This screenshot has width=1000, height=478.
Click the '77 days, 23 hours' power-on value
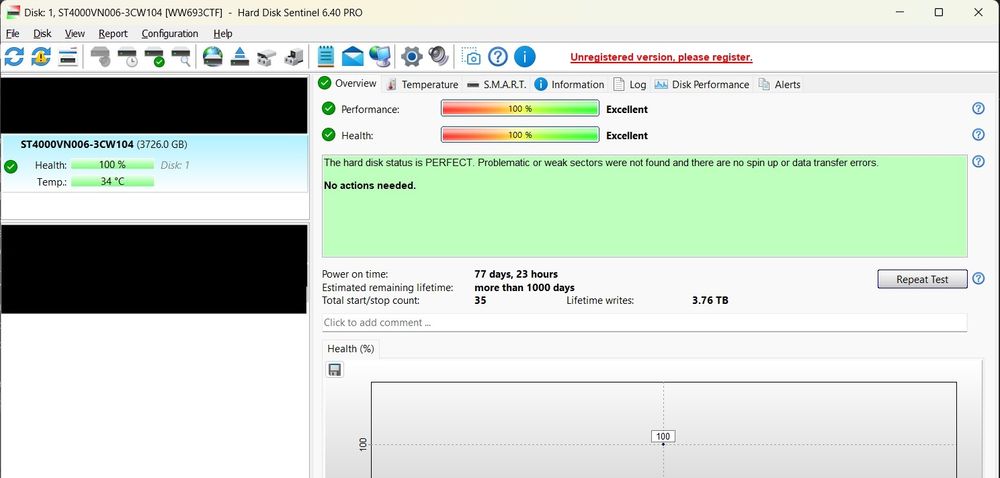point(516,274)
